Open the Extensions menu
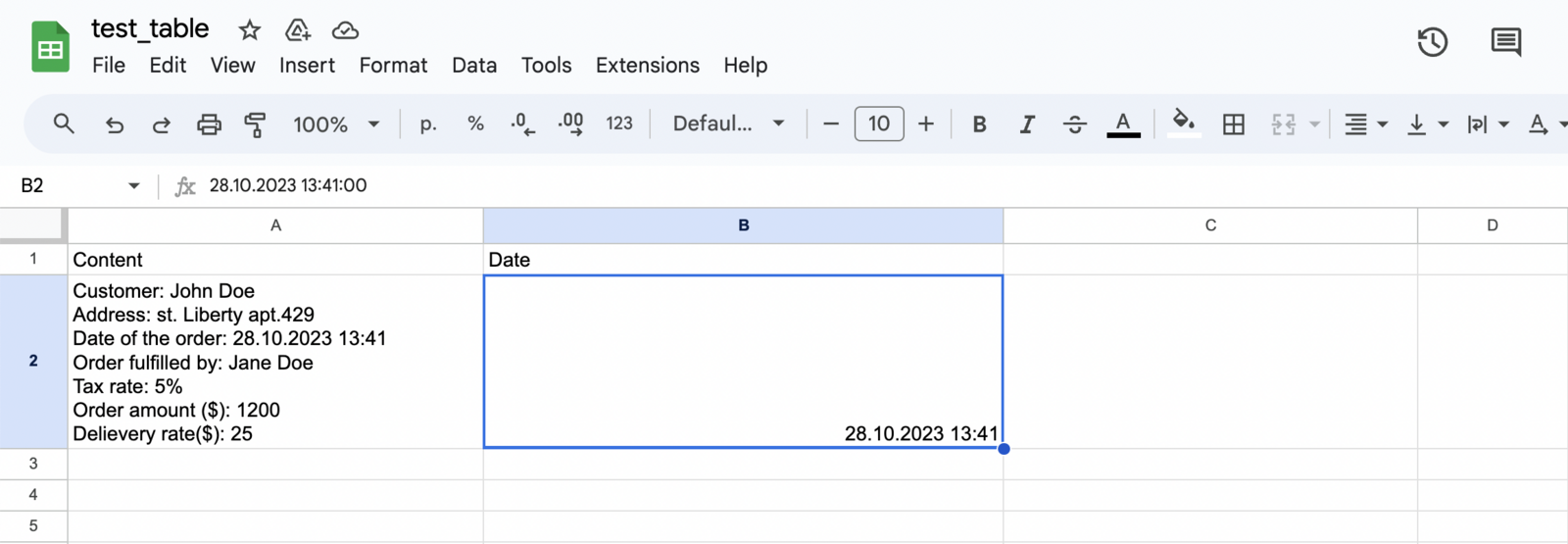The image size is (1568, 544). click(648, 66)
